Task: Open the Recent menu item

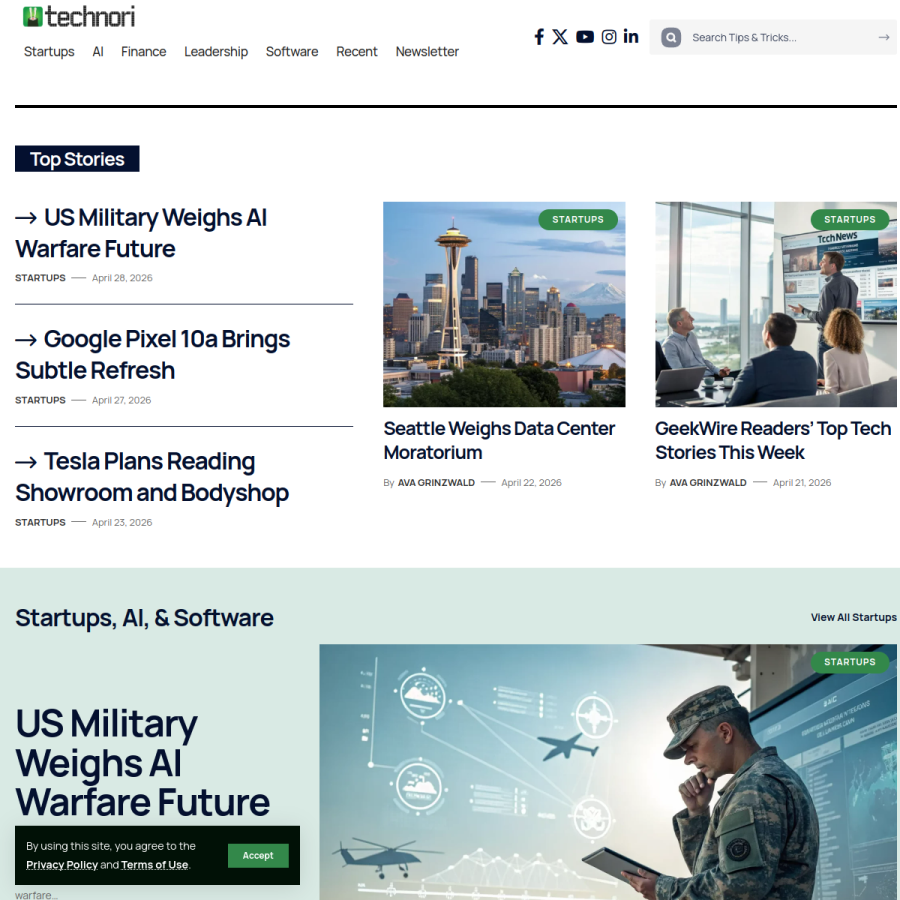Action: (356, 52)
